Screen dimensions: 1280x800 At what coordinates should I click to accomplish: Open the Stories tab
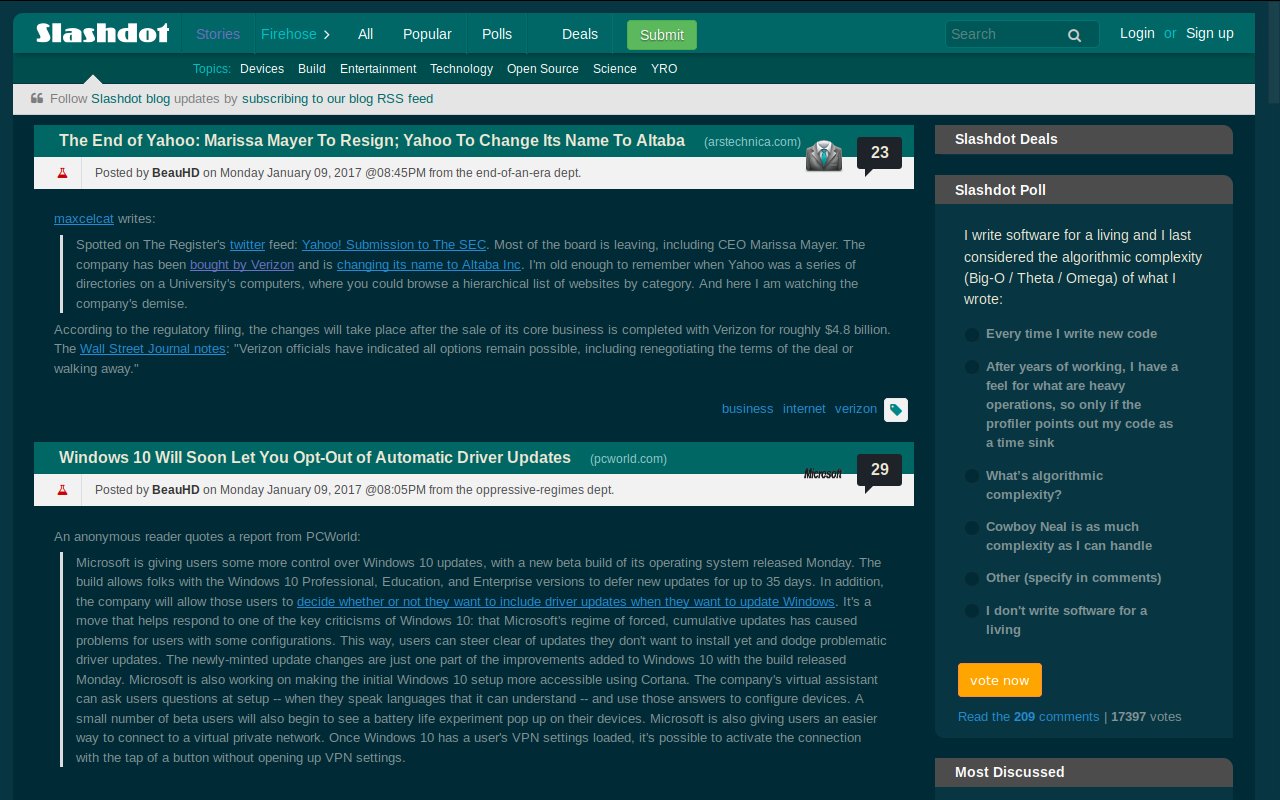pos(218,34)
